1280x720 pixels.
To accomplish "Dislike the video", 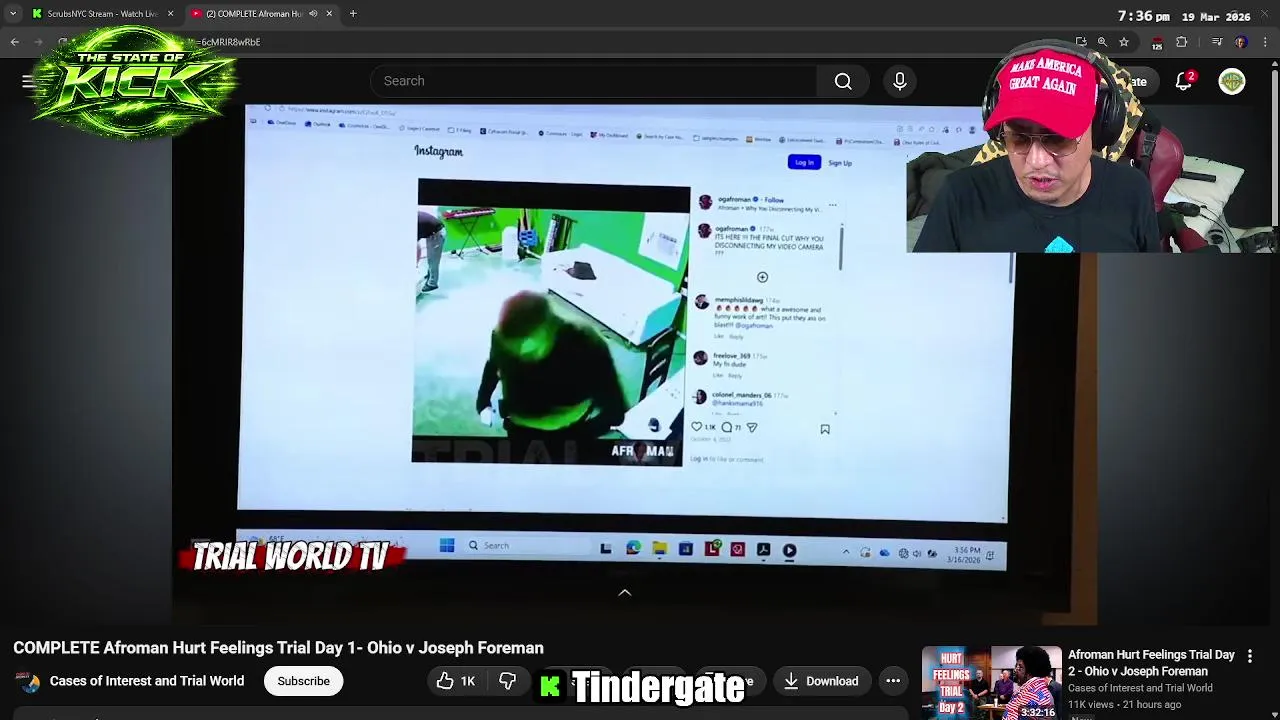I will coord(508,681).
